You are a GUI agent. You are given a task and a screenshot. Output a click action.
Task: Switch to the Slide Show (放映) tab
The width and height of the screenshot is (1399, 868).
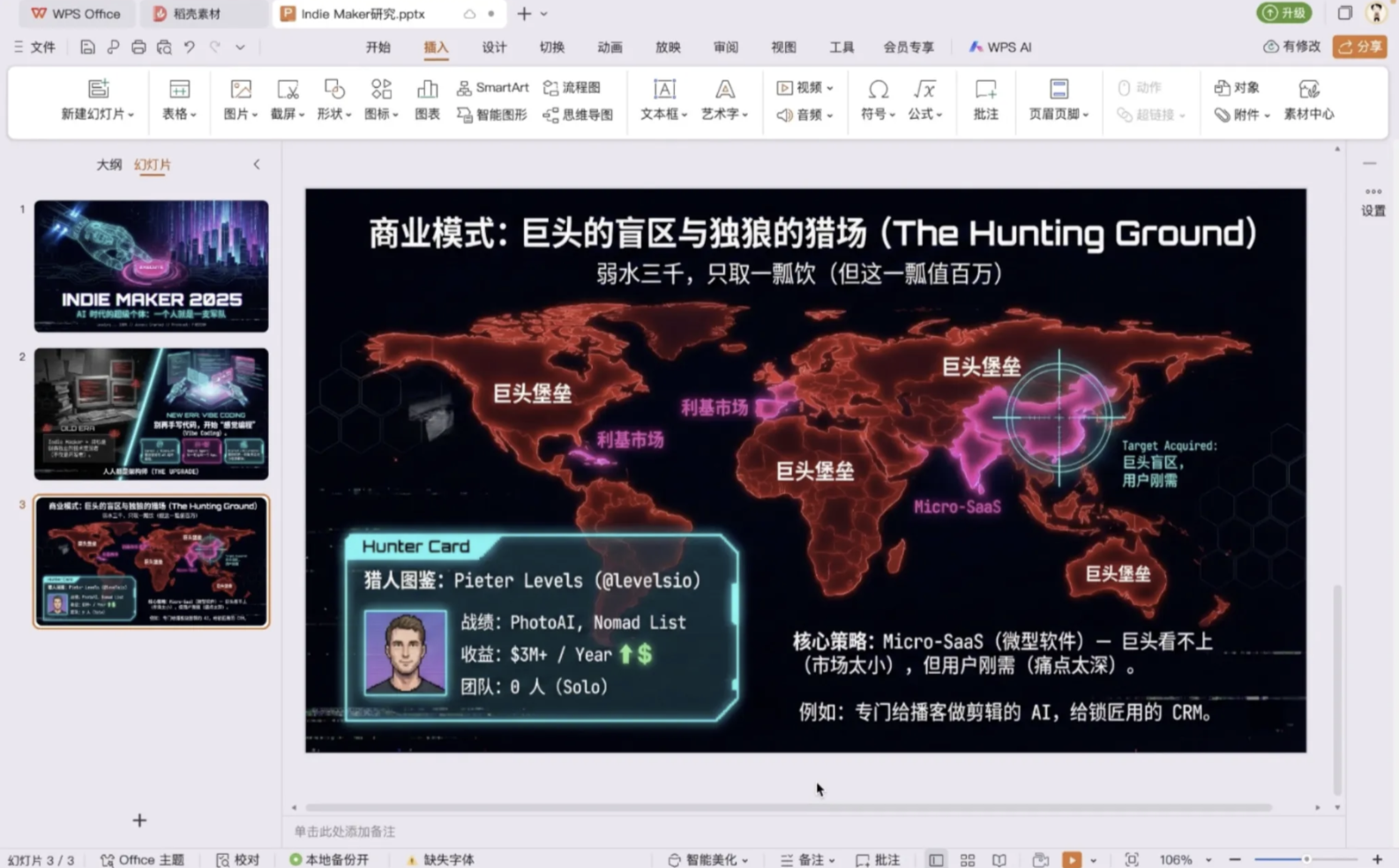pyautogui.click(x=668, y=48)
